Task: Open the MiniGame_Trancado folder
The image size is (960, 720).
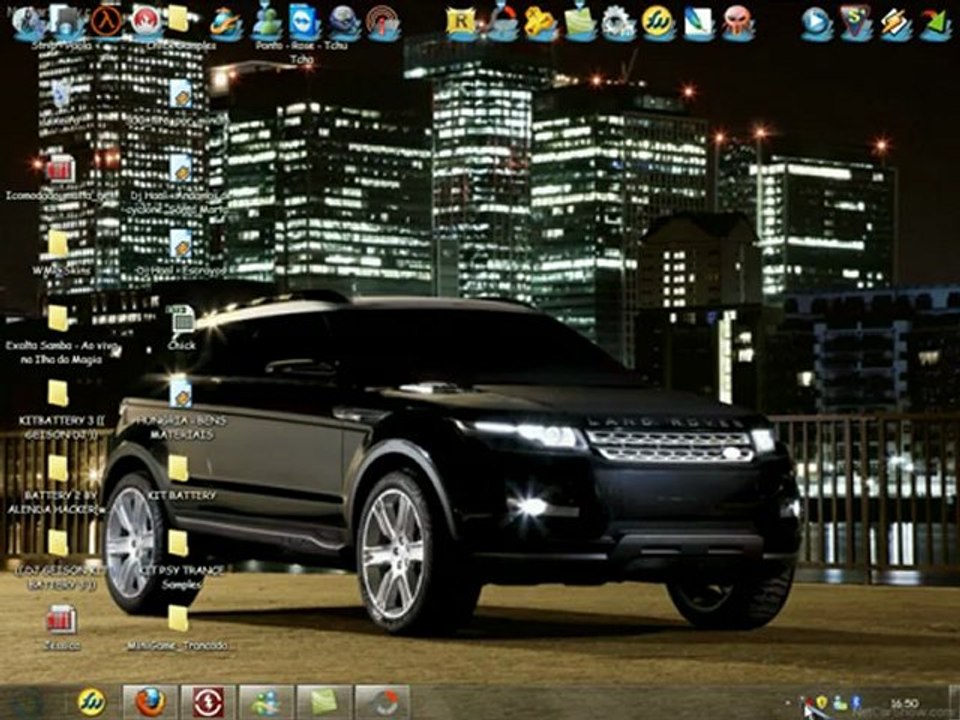Action: coord(178,628)
